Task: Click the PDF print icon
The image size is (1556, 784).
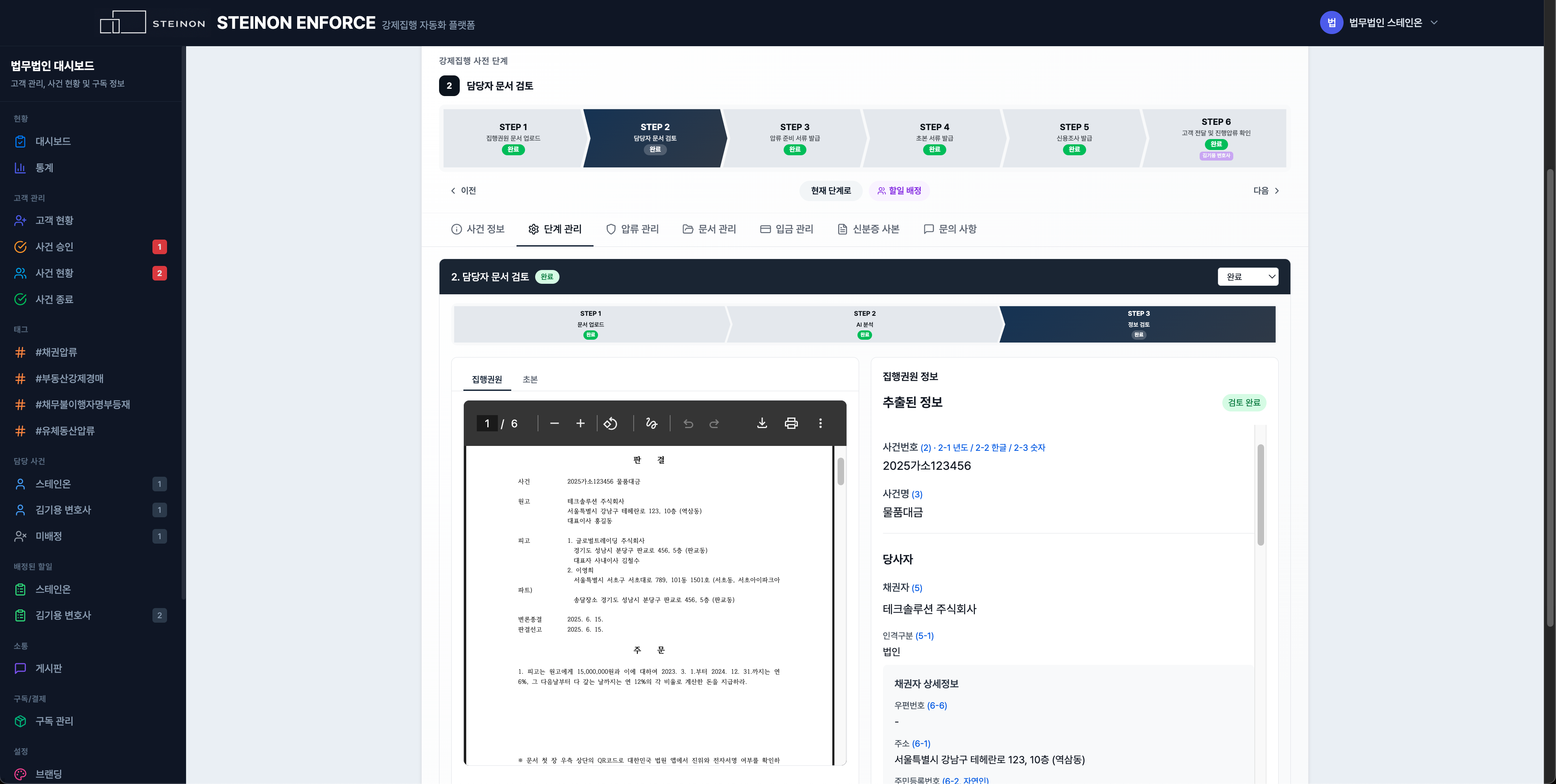Action: click(791, 423)
